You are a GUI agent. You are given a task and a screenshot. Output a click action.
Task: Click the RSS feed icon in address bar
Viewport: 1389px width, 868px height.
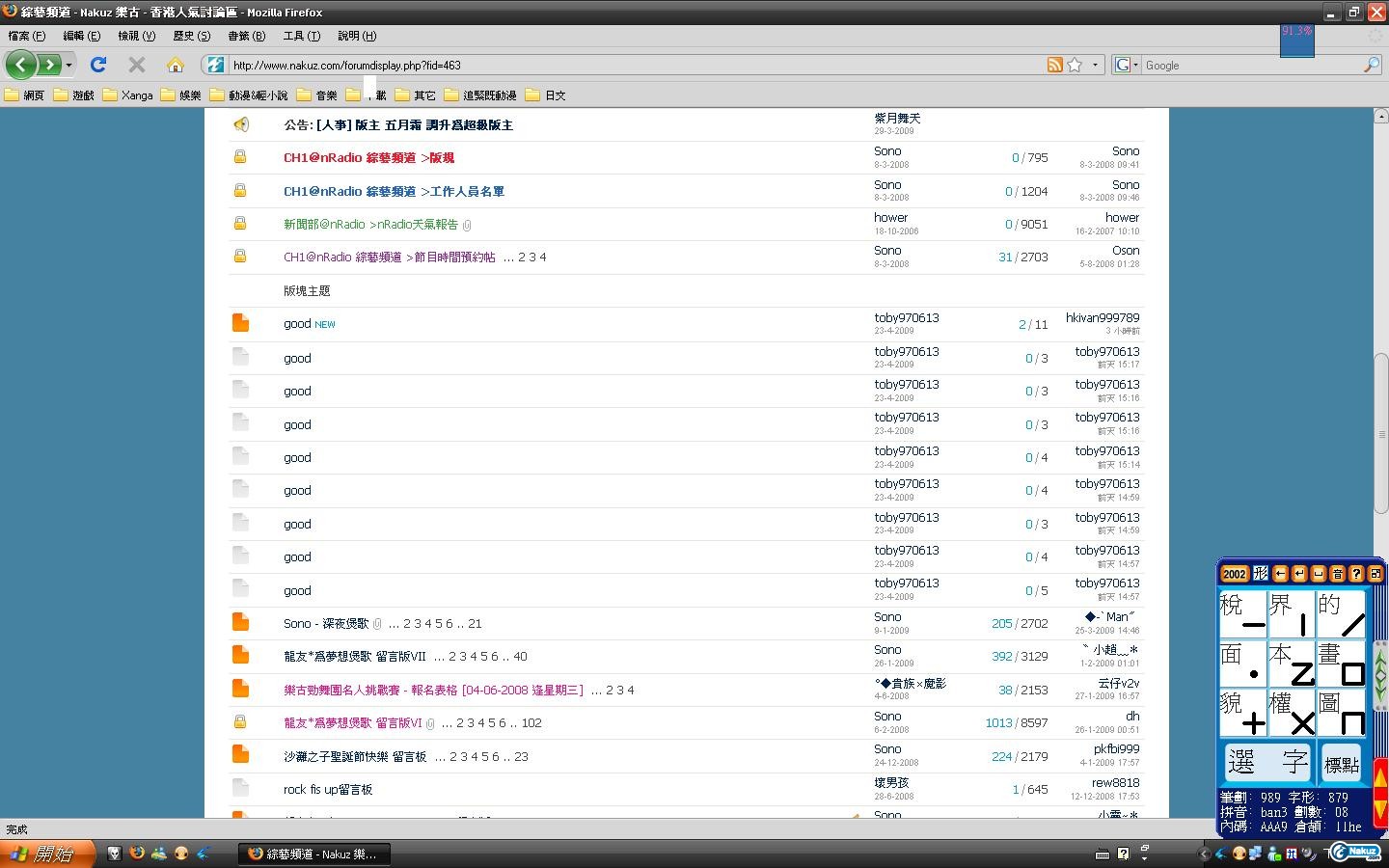coord(1055,65)
